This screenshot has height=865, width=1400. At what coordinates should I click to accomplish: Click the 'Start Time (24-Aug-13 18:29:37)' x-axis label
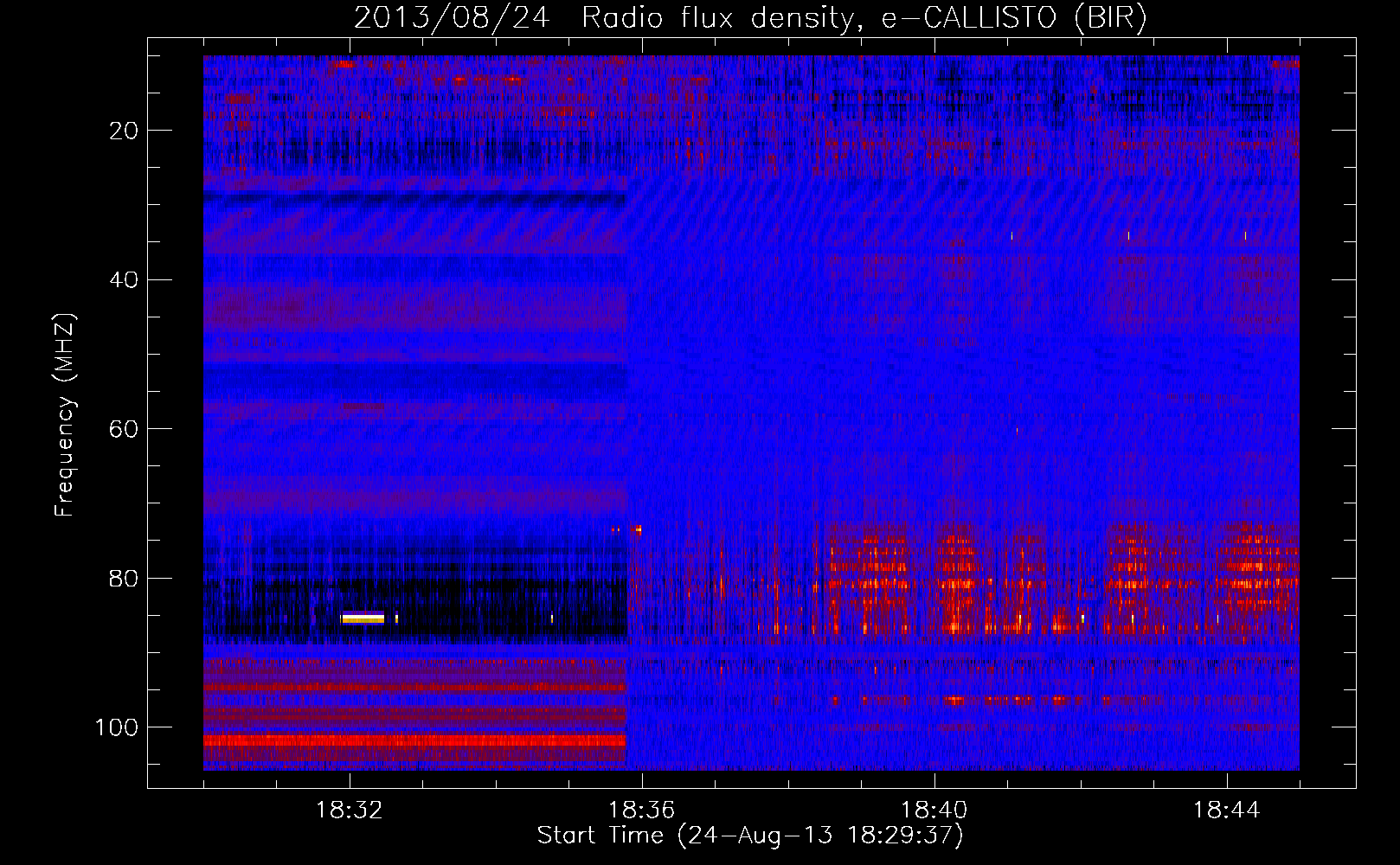750,836
